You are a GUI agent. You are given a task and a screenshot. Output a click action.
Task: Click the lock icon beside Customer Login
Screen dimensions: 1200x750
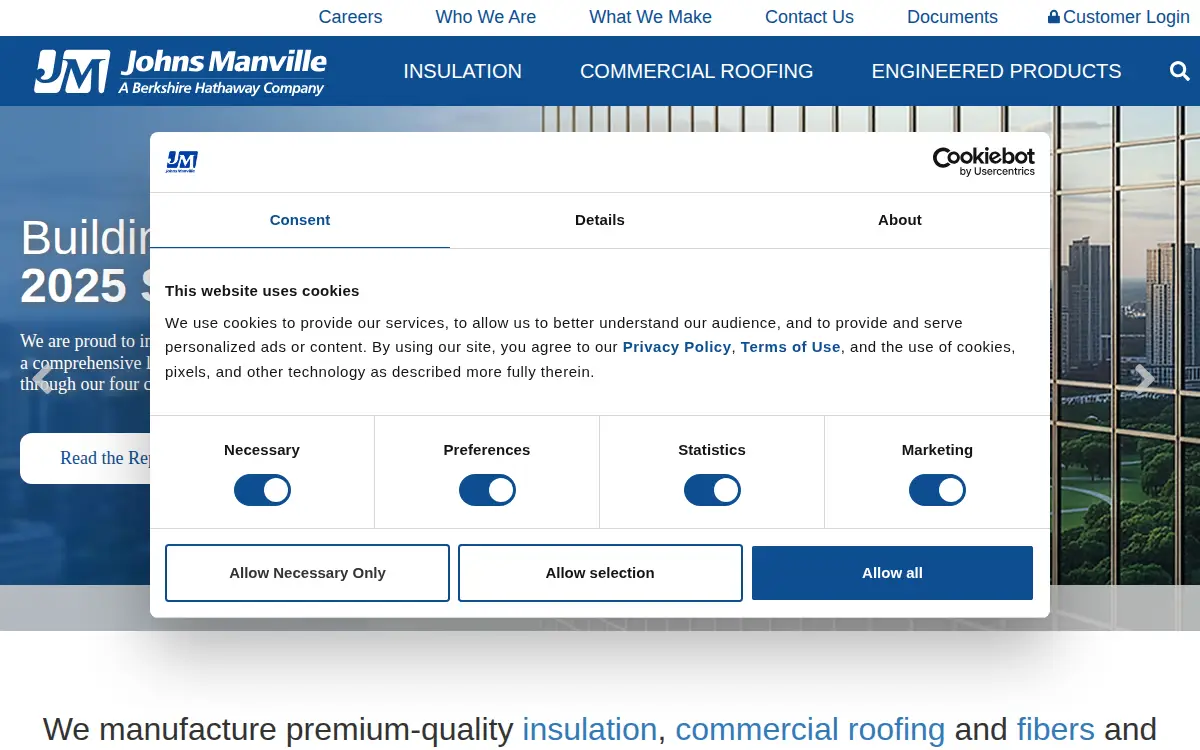coord(1053,17)
